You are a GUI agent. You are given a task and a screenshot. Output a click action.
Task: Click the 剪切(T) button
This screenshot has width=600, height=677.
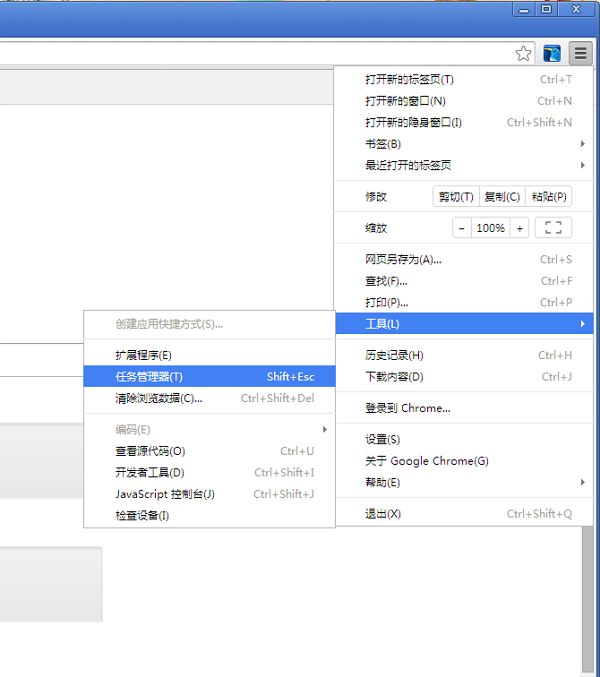tap(456, 197)
